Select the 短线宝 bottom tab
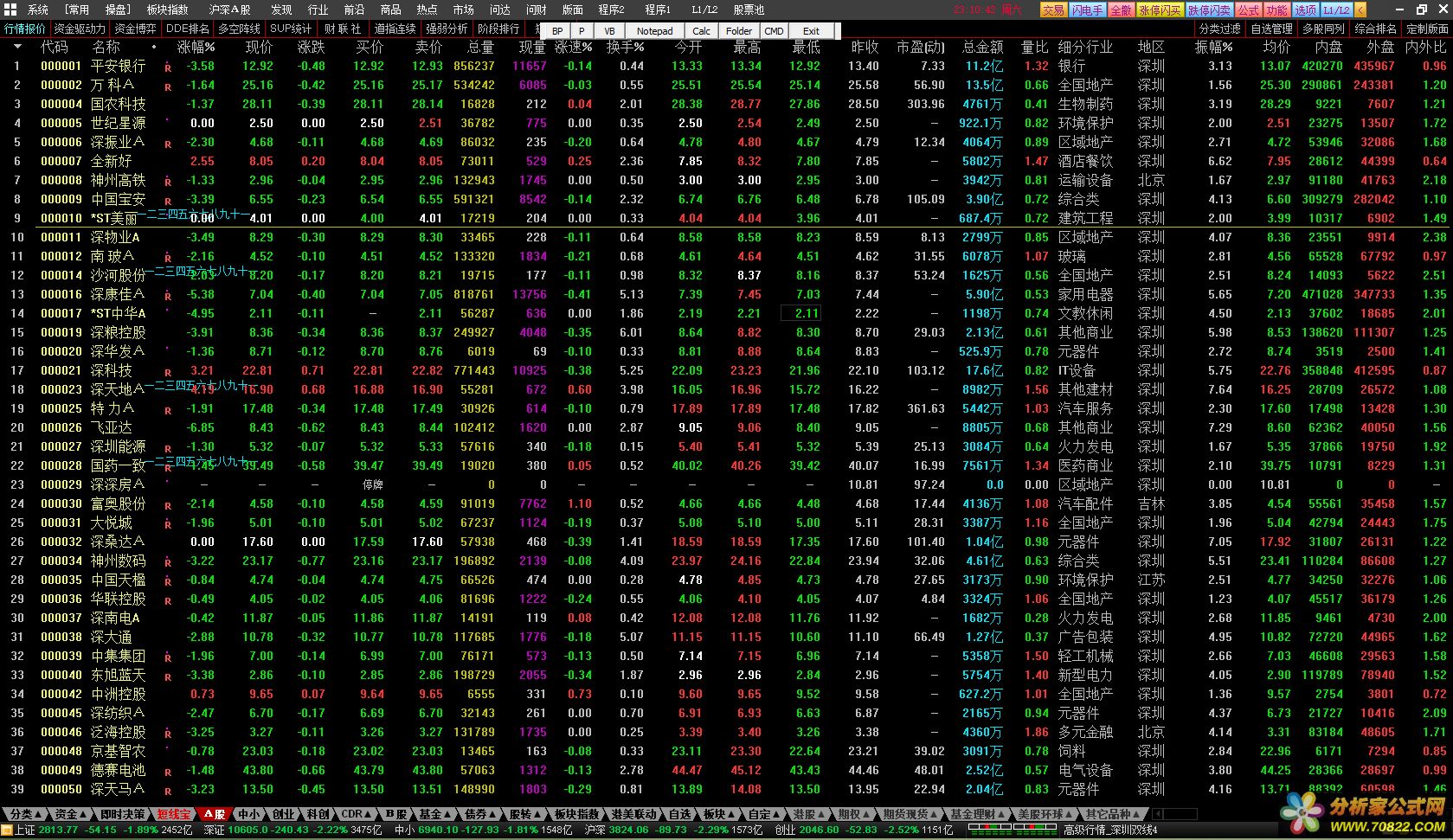The width and height of the screenshot is (1453, 840). tap(172, 814)
